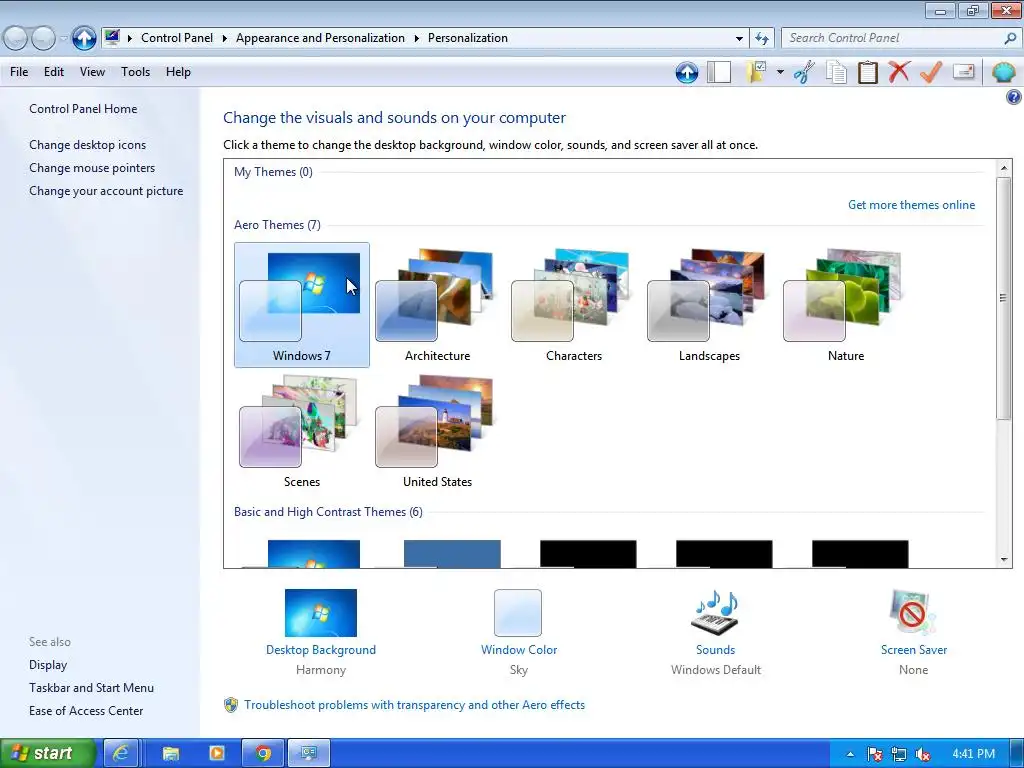Select the Architecture theme
Image resolution: width=1024 pixels, height=768 pixels.
click(x=438, y=305)
